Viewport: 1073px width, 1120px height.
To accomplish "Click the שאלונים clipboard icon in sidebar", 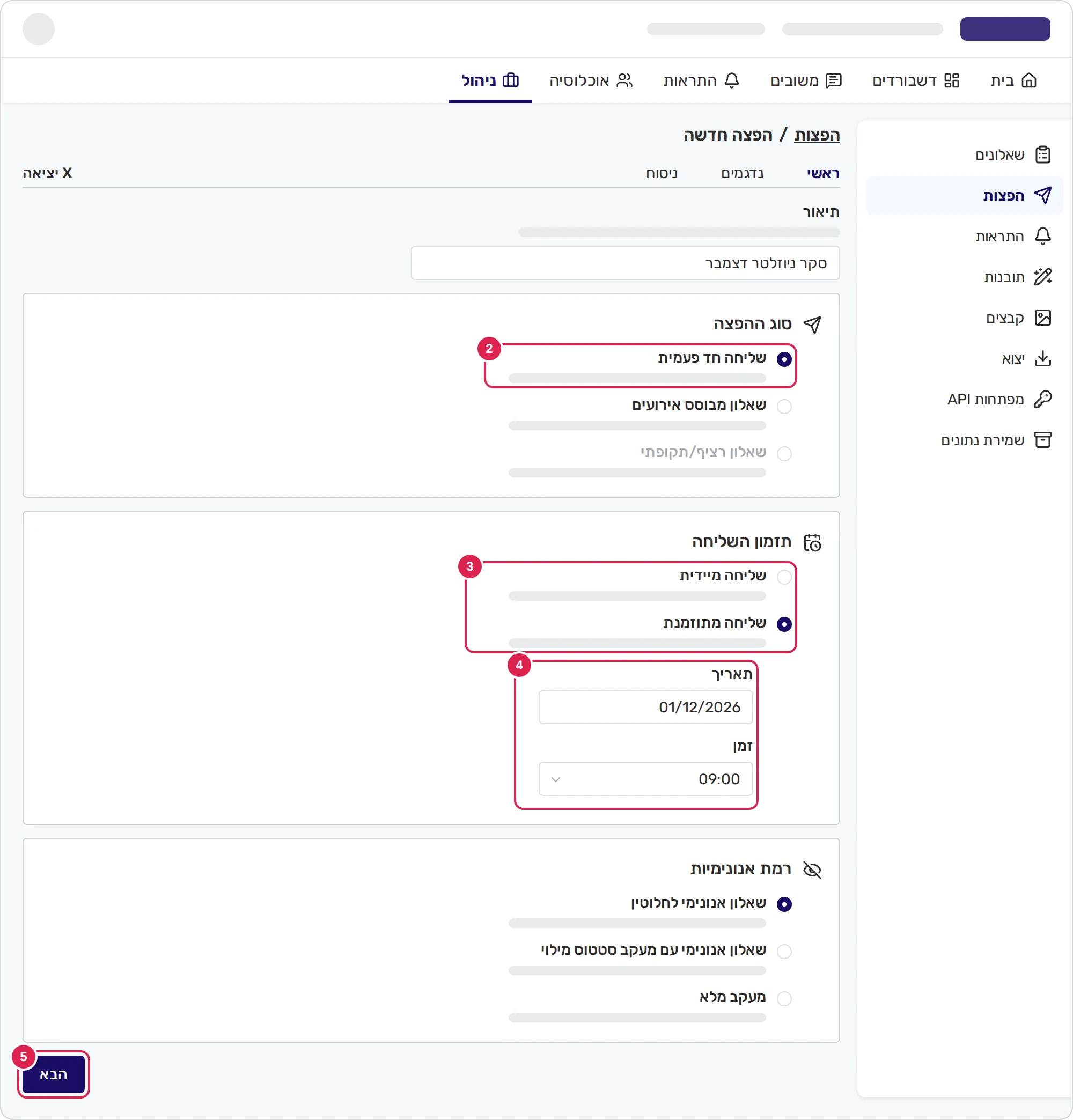I will (x=1043, y=155).
